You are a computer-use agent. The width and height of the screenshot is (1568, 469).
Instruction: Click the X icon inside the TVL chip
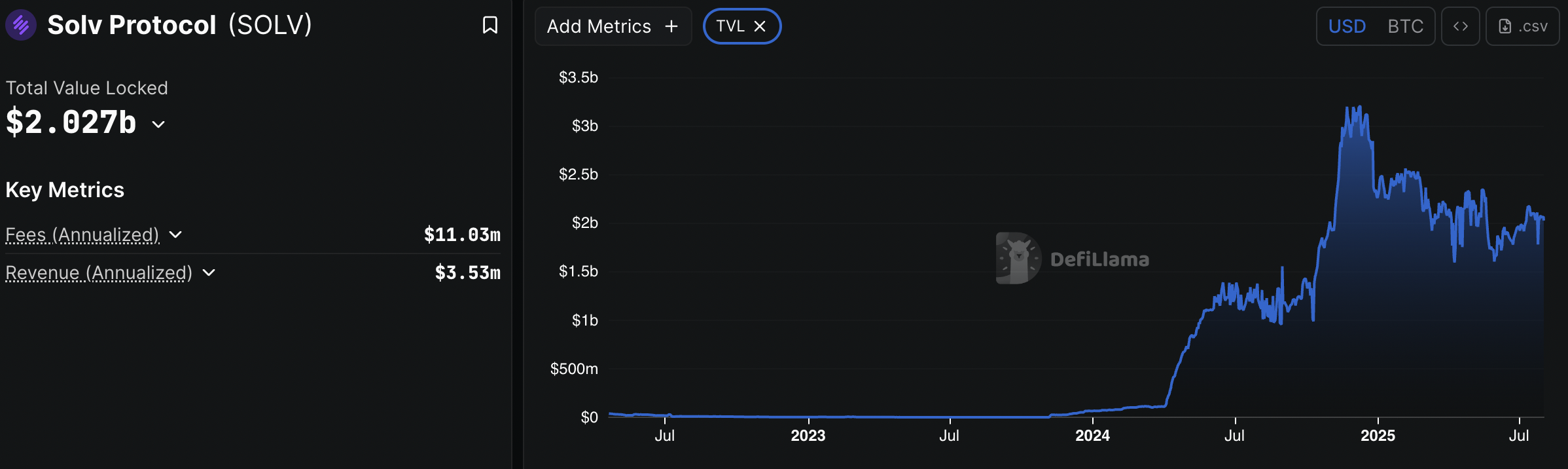760,26
